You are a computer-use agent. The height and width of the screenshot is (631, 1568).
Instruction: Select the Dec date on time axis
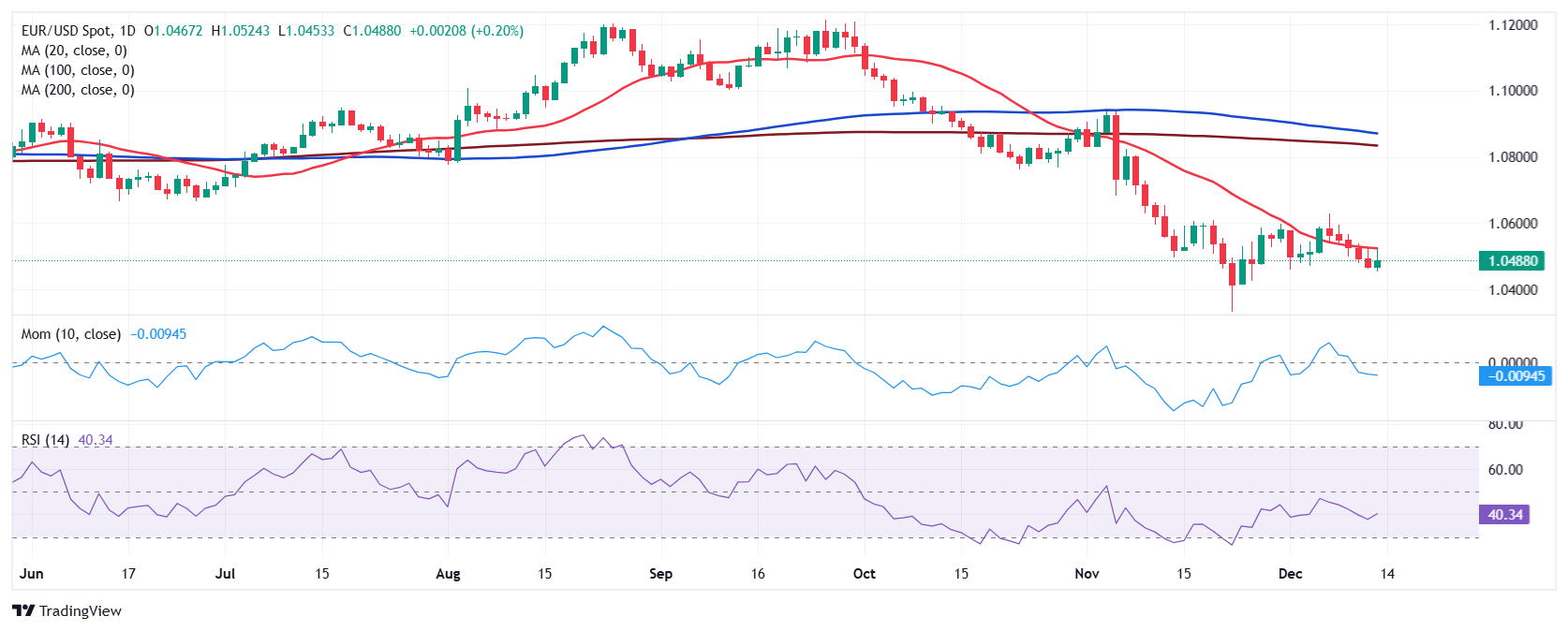click(1290, 574)
